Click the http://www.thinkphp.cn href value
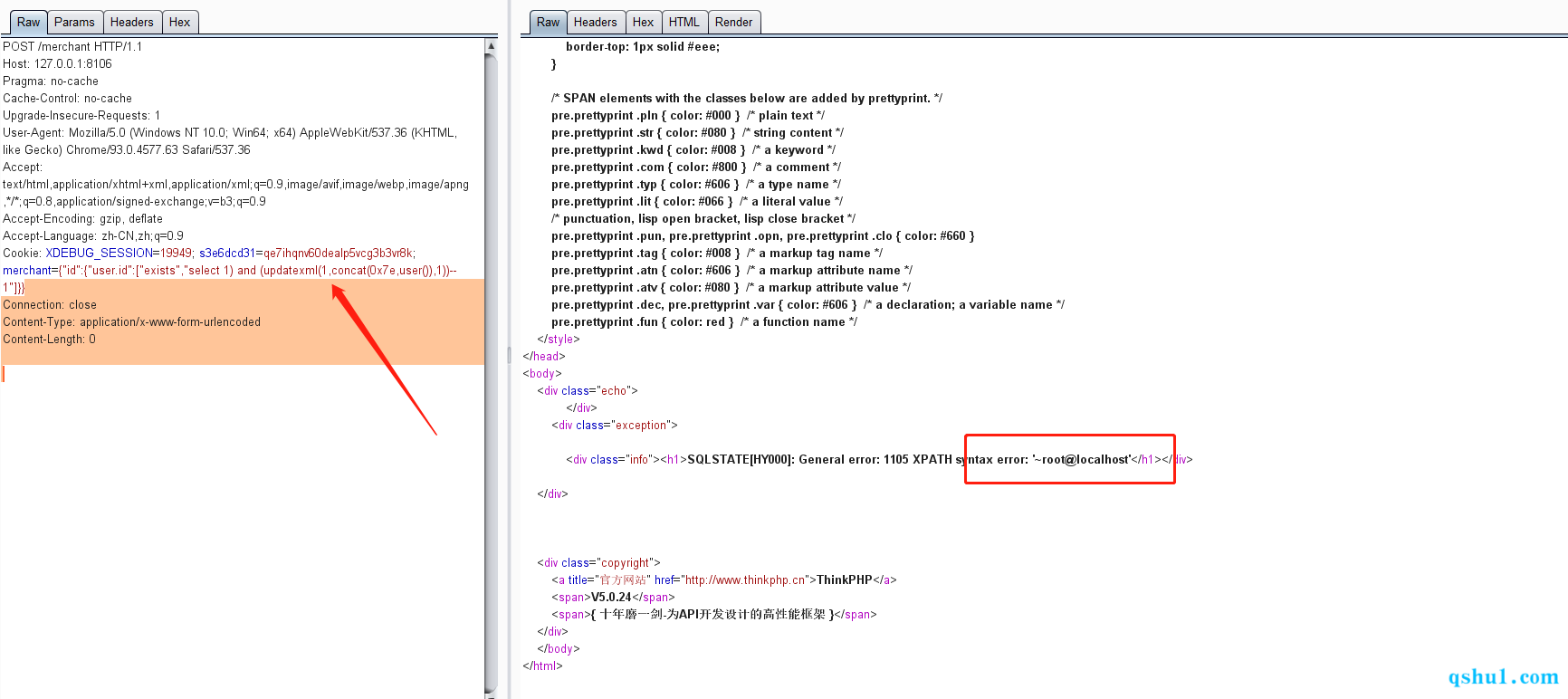The width and height of the screenshot is (1568, 699). (745, 579)
